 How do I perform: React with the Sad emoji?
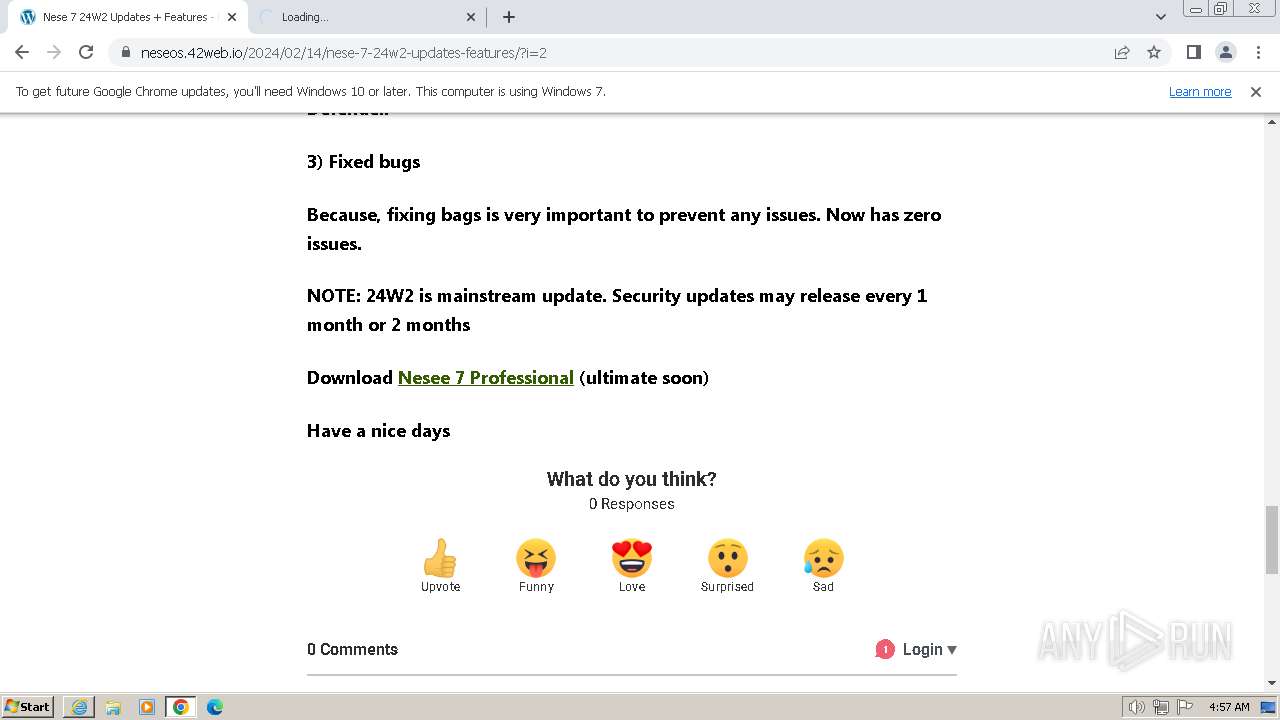pyautogui.click(x=823, y=566)
